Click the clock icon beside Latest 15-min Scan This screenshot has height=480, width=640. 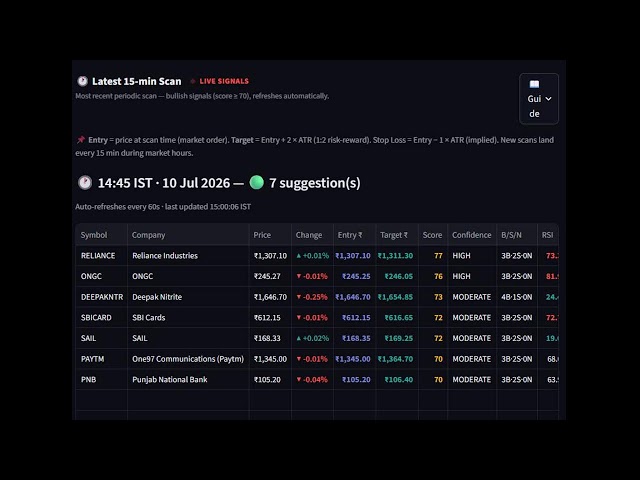(82, 81)
